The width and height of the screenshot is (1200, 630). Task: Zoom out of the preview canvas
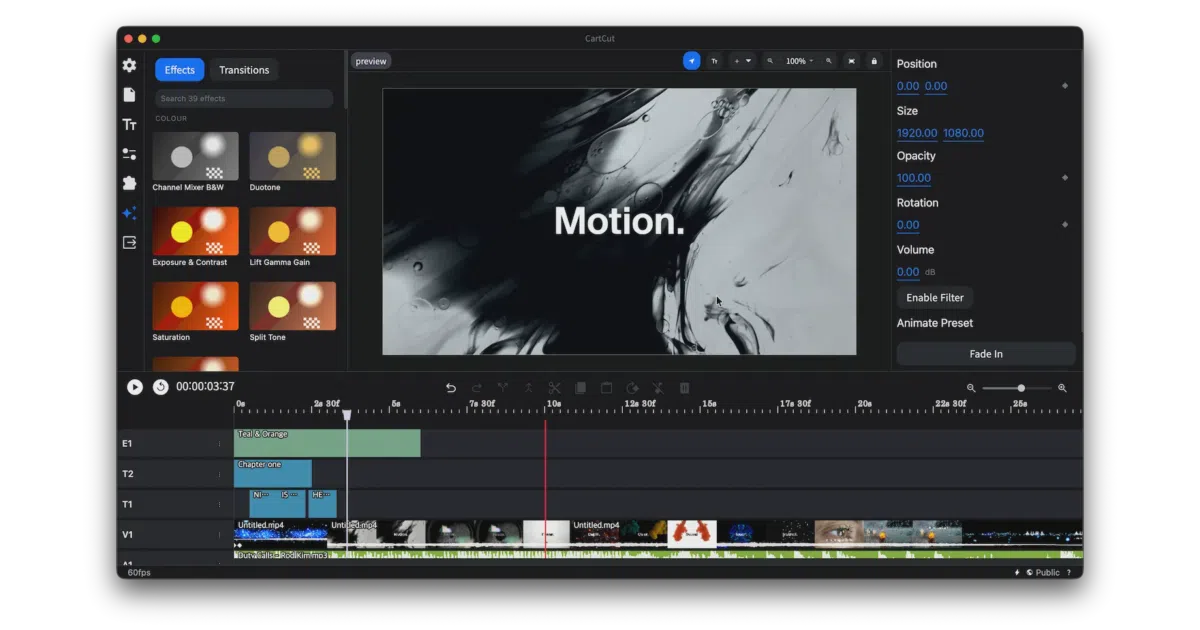(770, 61)
